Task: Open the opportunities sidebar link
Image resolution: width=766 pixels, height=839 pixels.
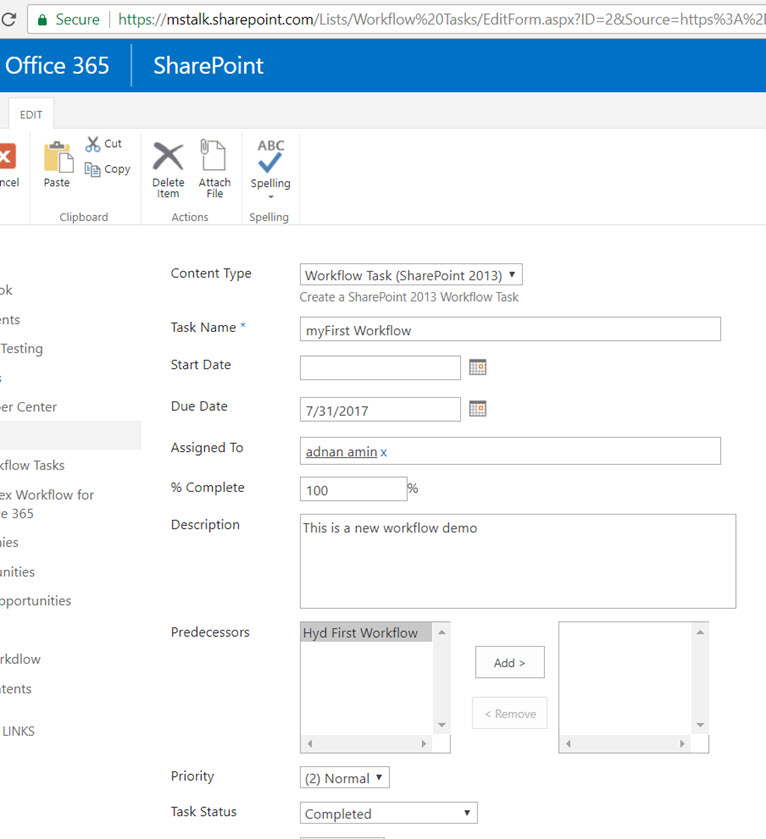Action: point(35,601)
